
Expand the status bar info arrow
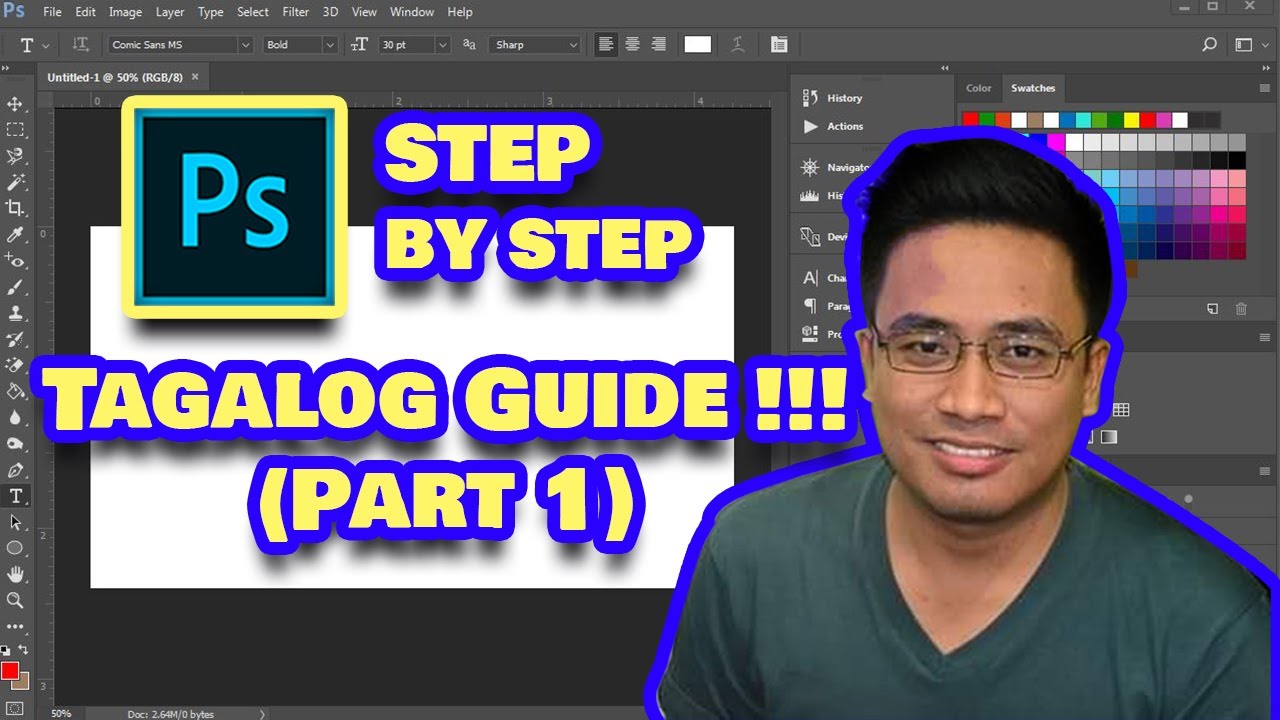(x=263, y=714)
